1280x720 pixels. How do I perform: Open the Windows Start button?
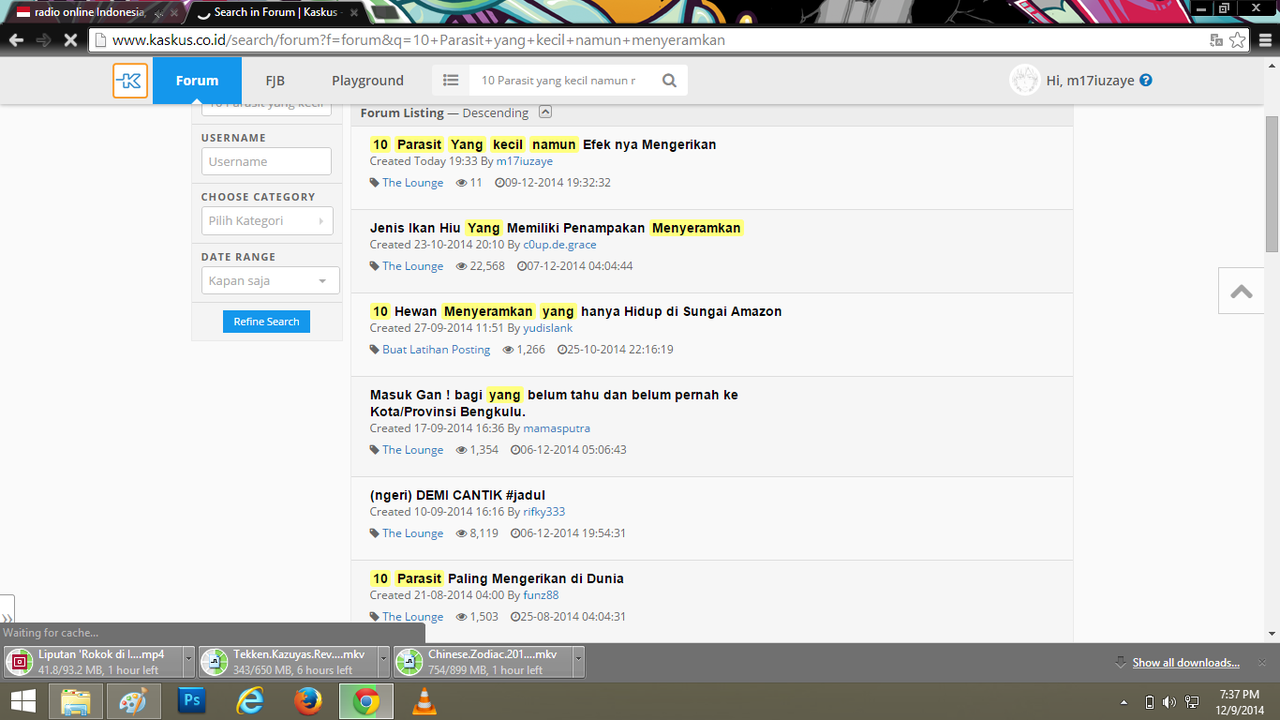tap(22, 702)
